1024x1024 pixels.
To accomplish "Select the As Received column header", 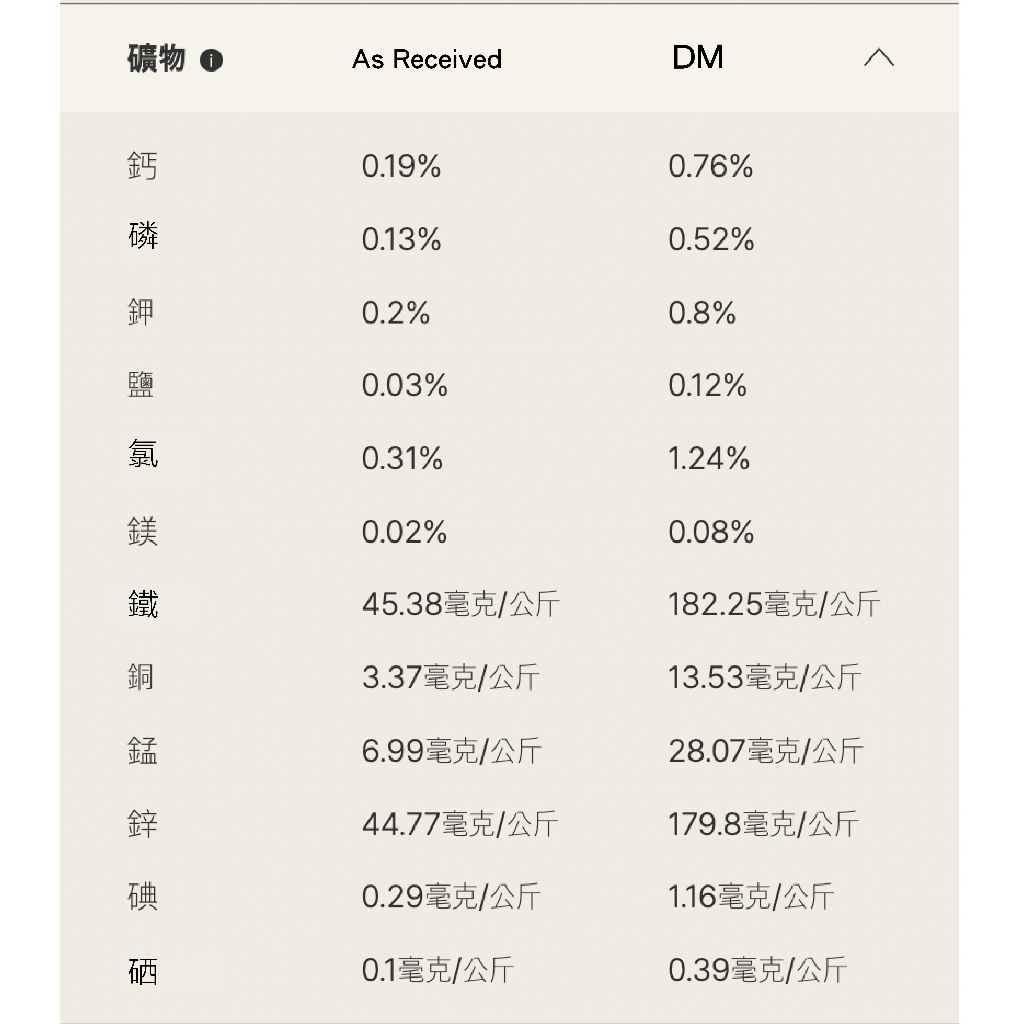I will (x=427, y=60).
